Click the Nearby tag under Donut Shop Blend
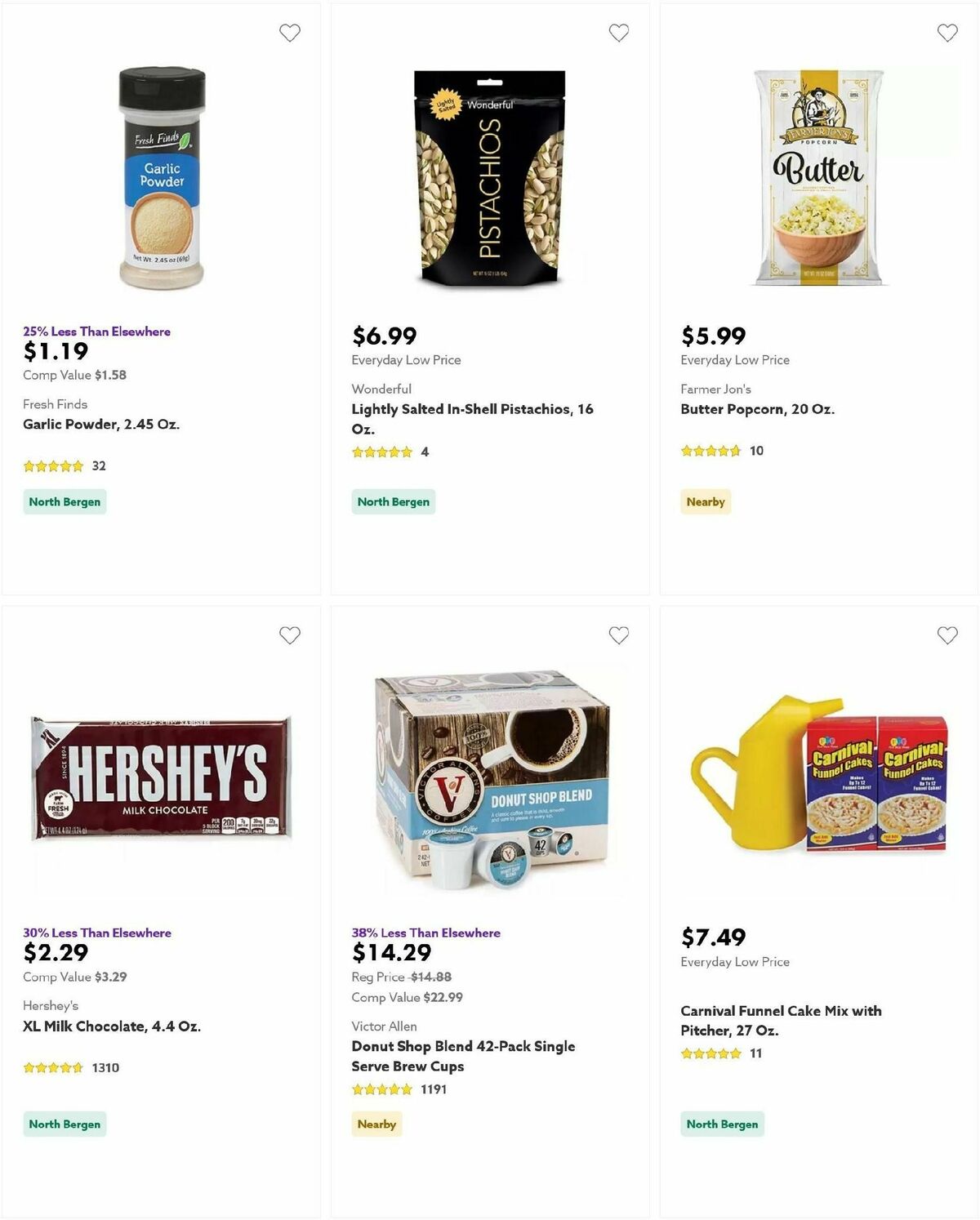This screenshot has height=1220, width=980. coord(376,1124)
